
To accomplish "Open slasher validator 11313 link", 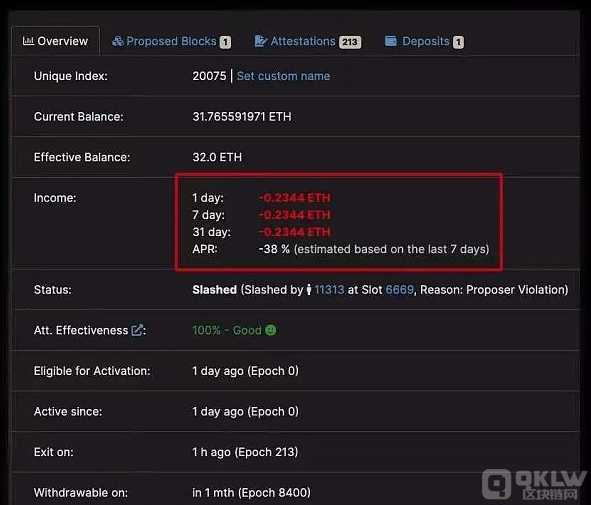I will click(329, 289).
